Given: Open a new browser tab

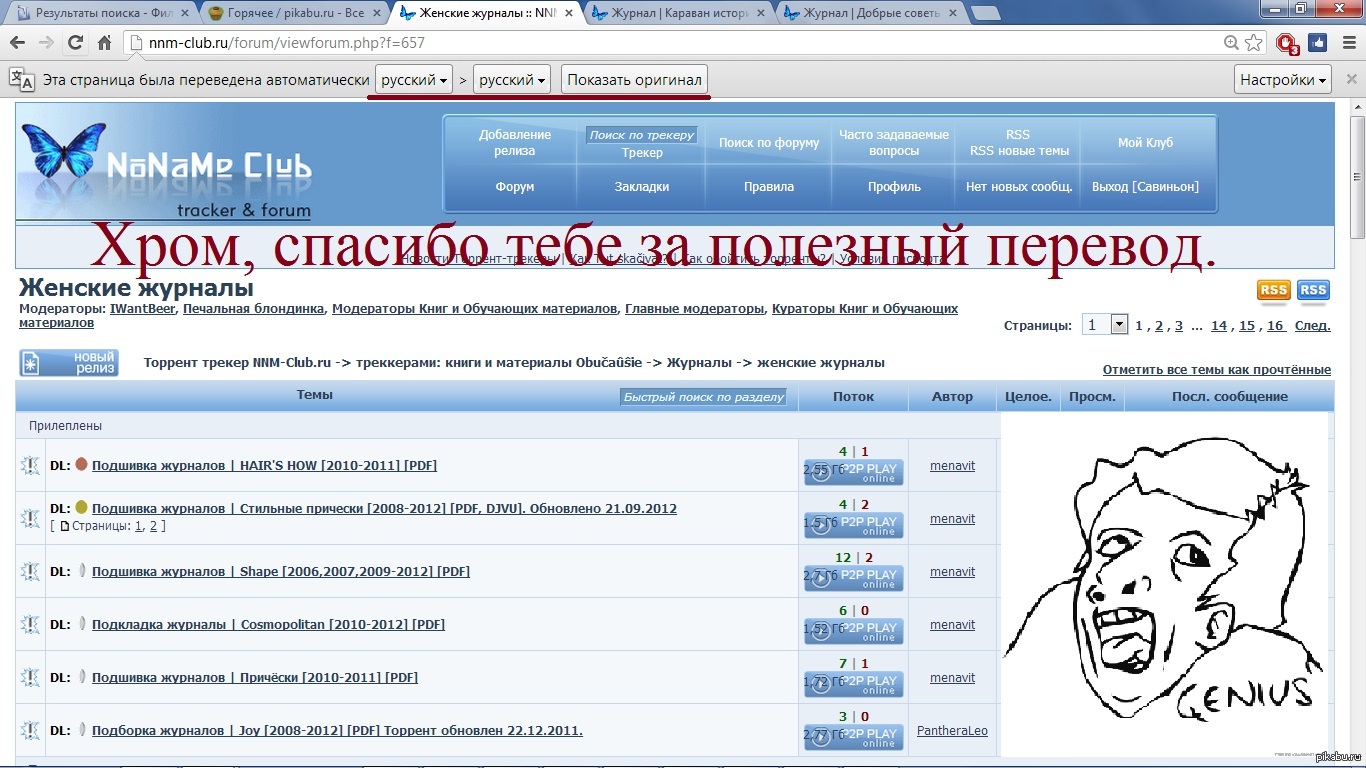Looking at the screenshot, I should click(x=987, y=13).
